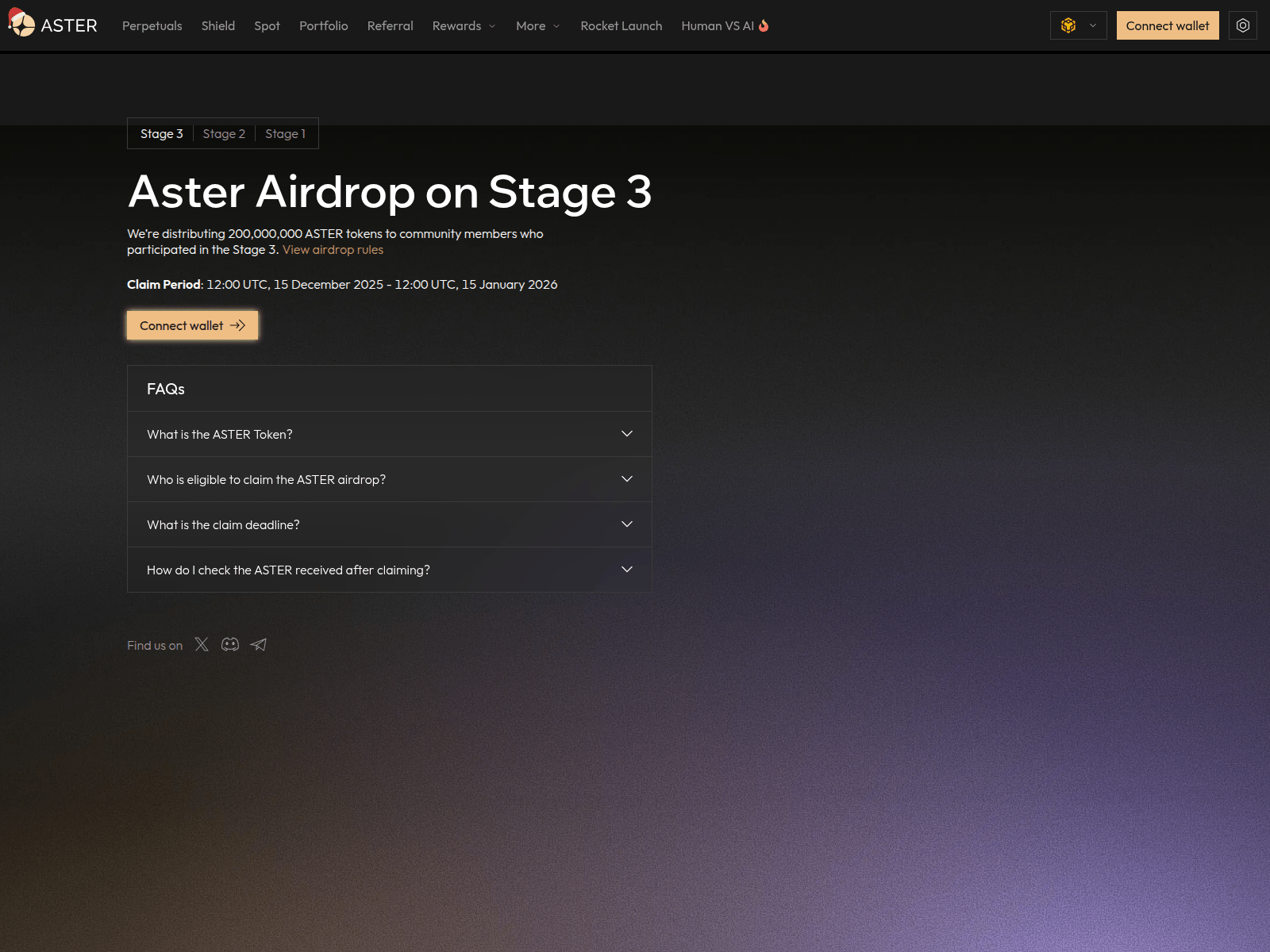Open the settings hexagon icon
This screenshot has width=1270, height=952.
(1242, 25)
